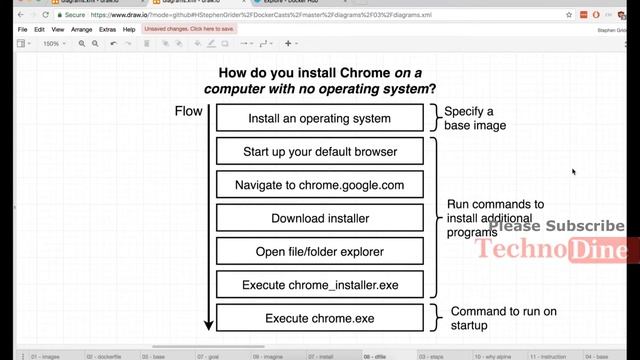The height and width of the screenshot is (360, 640).
Task: Open the File menu
Action: [x=22, y=29]
